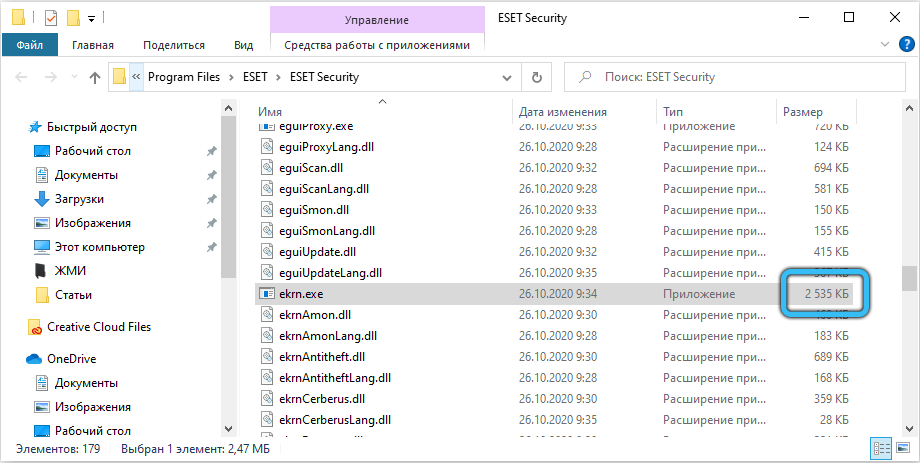
Task: Click the vertical scrollbar of file list
Action: click(908, 277)
